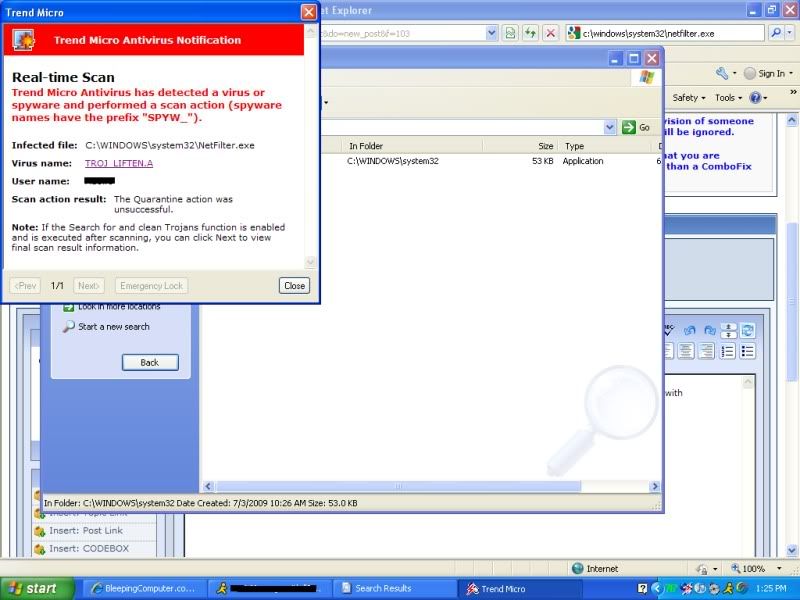This screenshot has height=600, width=800.
Task: Click the center-align icon in the post editor
Action: [686, 351]
